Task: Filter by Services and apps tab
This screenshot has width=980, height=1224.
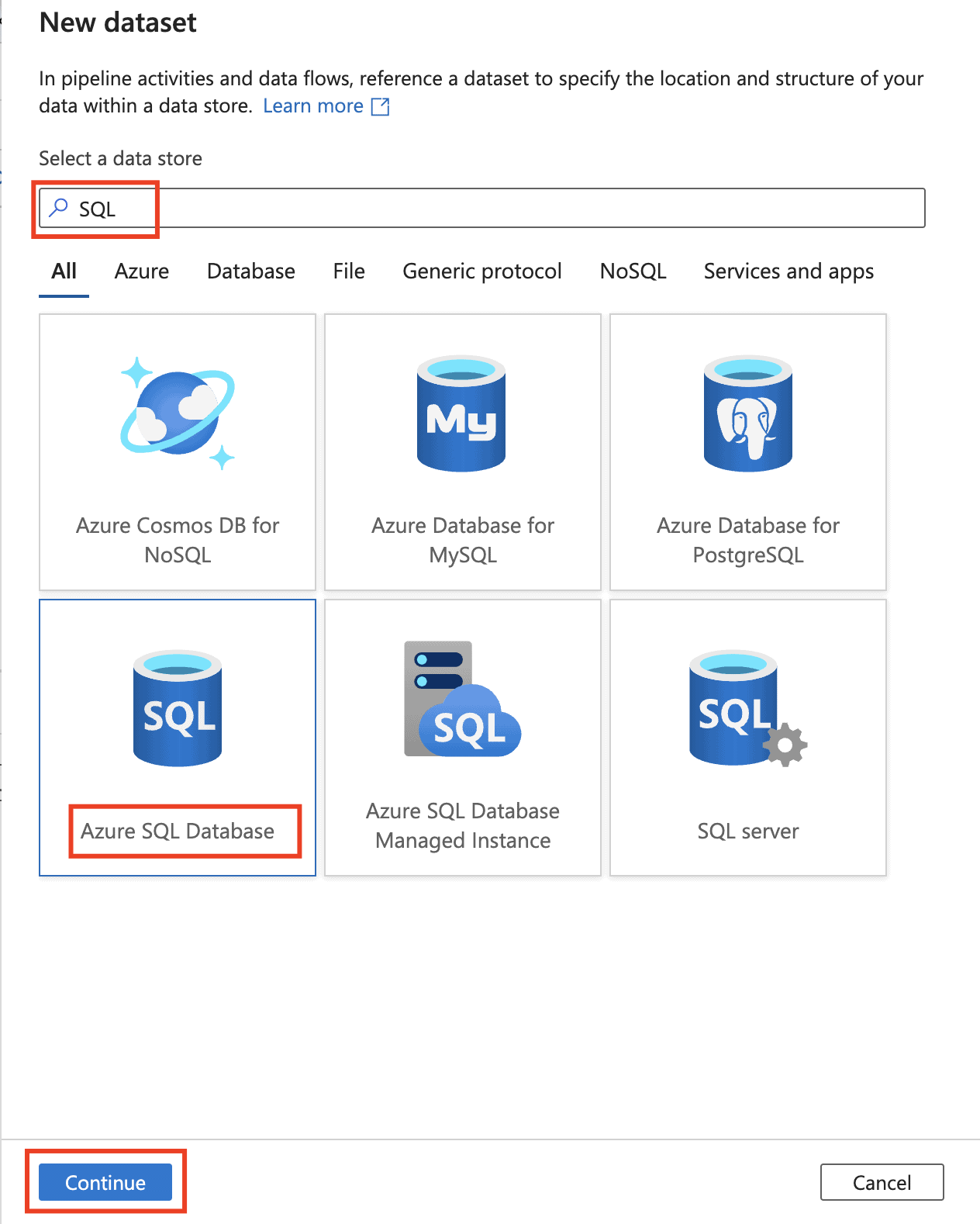Action: [788, 271]
